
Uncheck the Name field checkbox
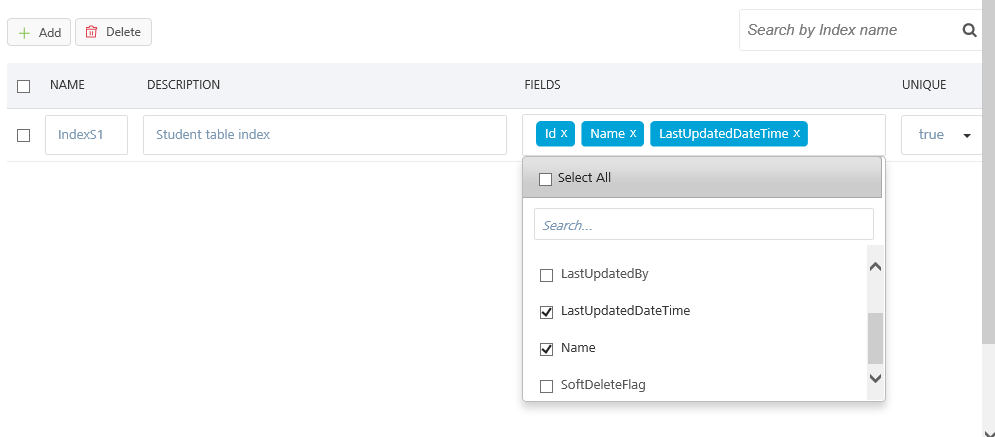point(547,349)
